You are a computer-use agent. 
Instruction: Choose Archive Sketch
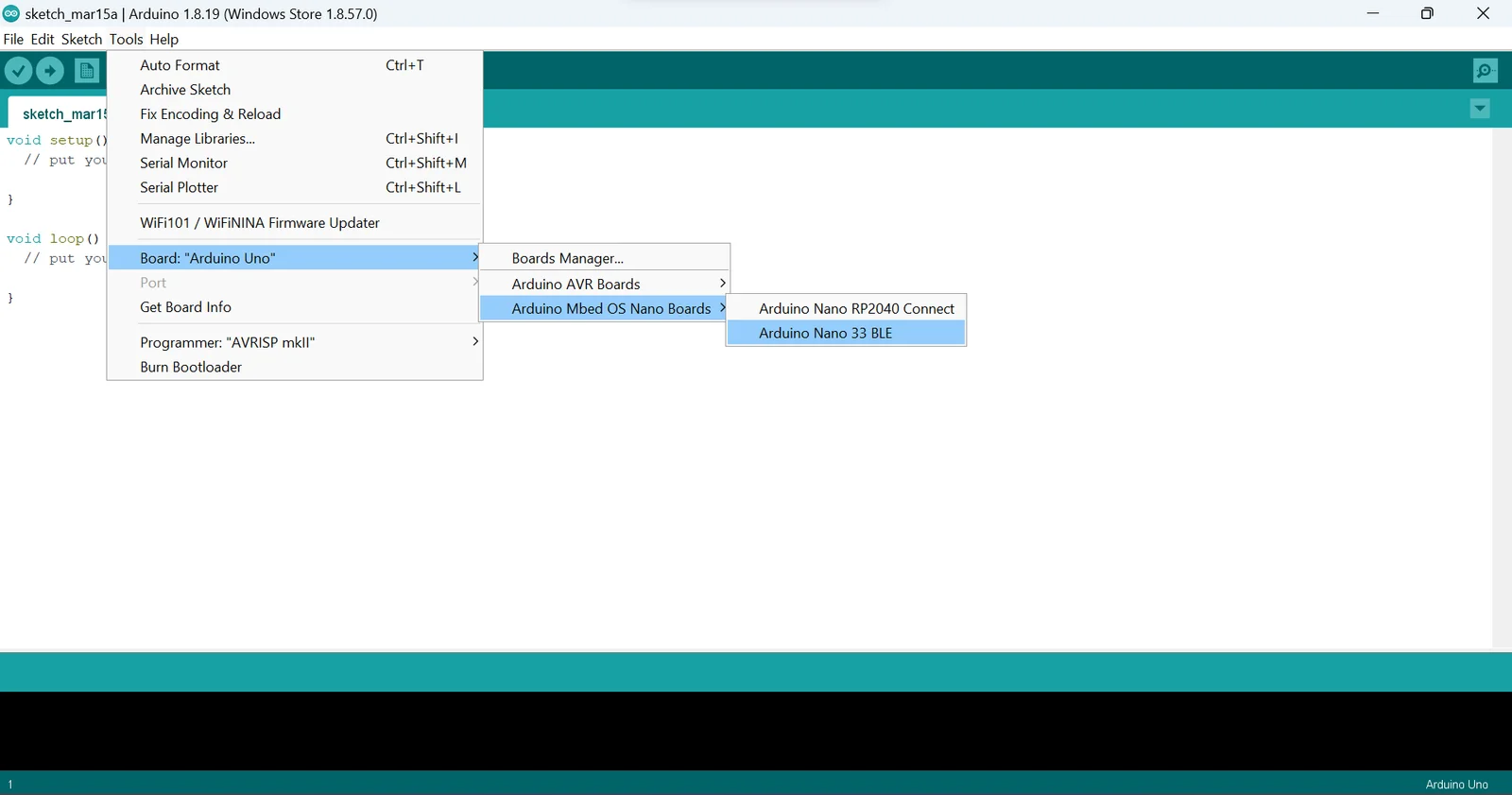pos(295,90)
